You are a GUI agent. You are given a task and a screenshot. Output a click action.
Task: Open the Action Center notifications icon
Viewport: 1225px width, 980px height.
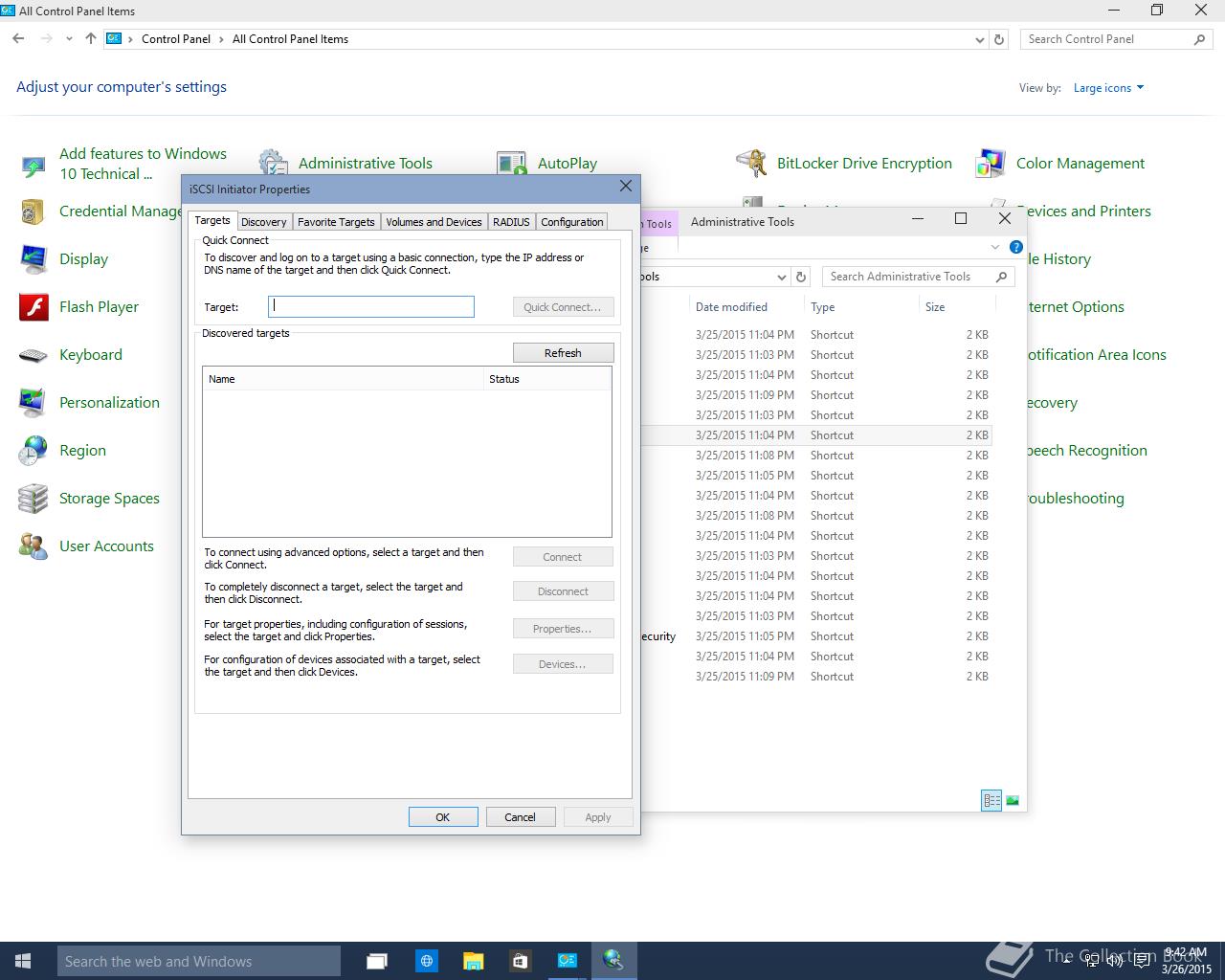[1141, 961]
